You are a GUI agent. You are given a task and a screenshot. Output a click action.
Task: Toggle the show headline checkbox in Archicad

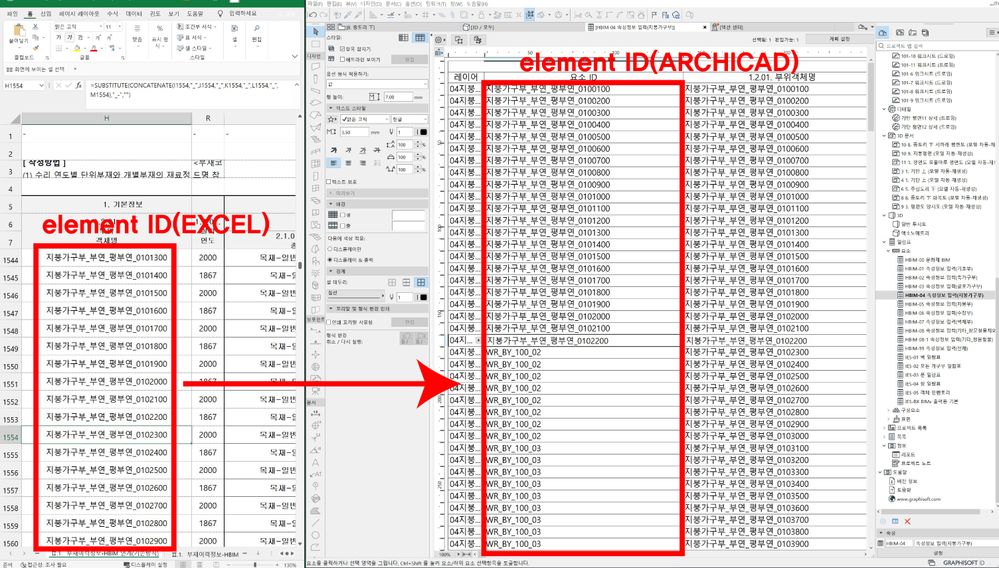coord(342,59)
